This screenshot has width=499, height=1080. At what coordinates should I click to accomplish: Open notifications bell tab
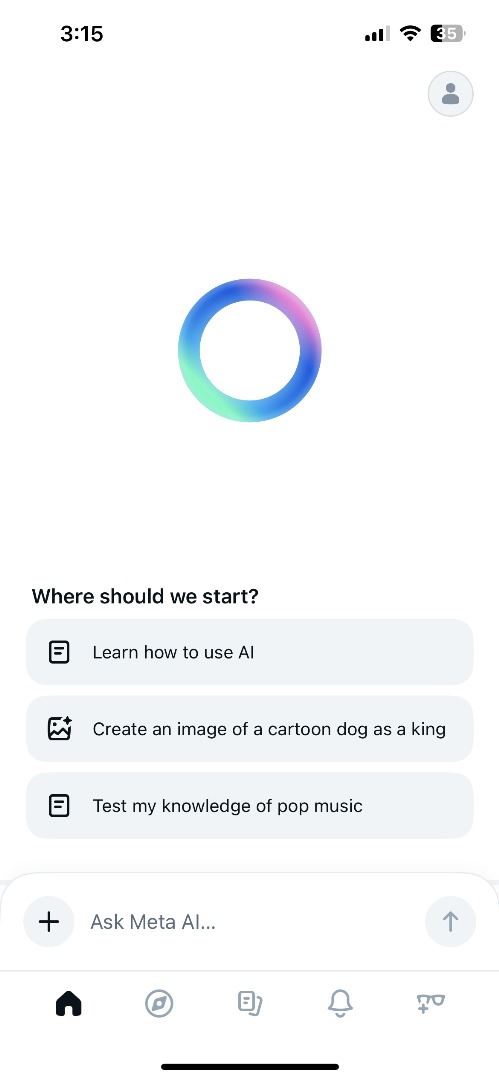pos(340,1004)
